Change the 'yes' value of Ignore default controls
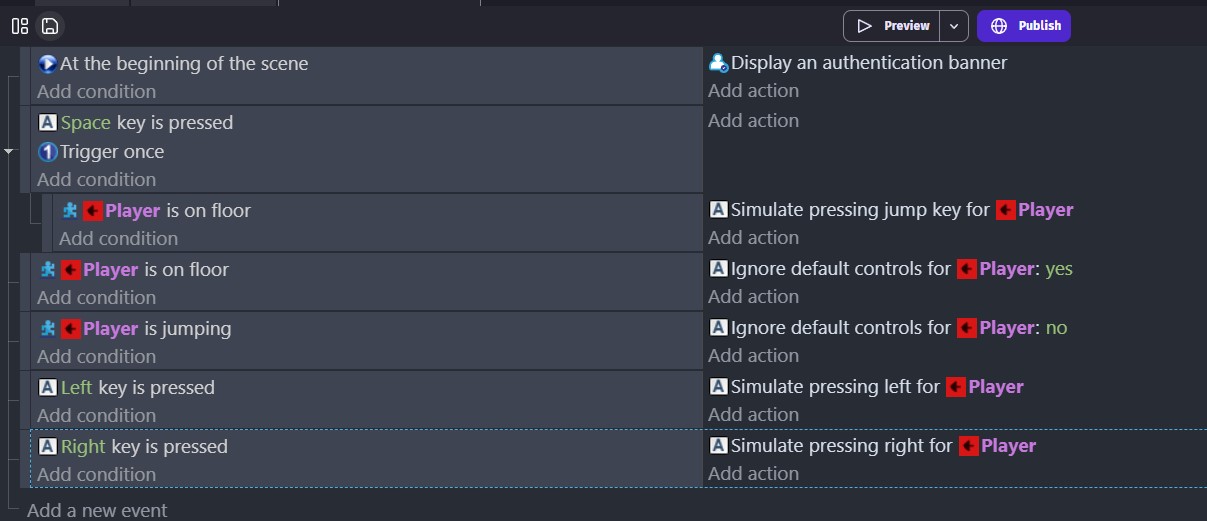The image size is (1207, 521). click(x=1059, y=269)
